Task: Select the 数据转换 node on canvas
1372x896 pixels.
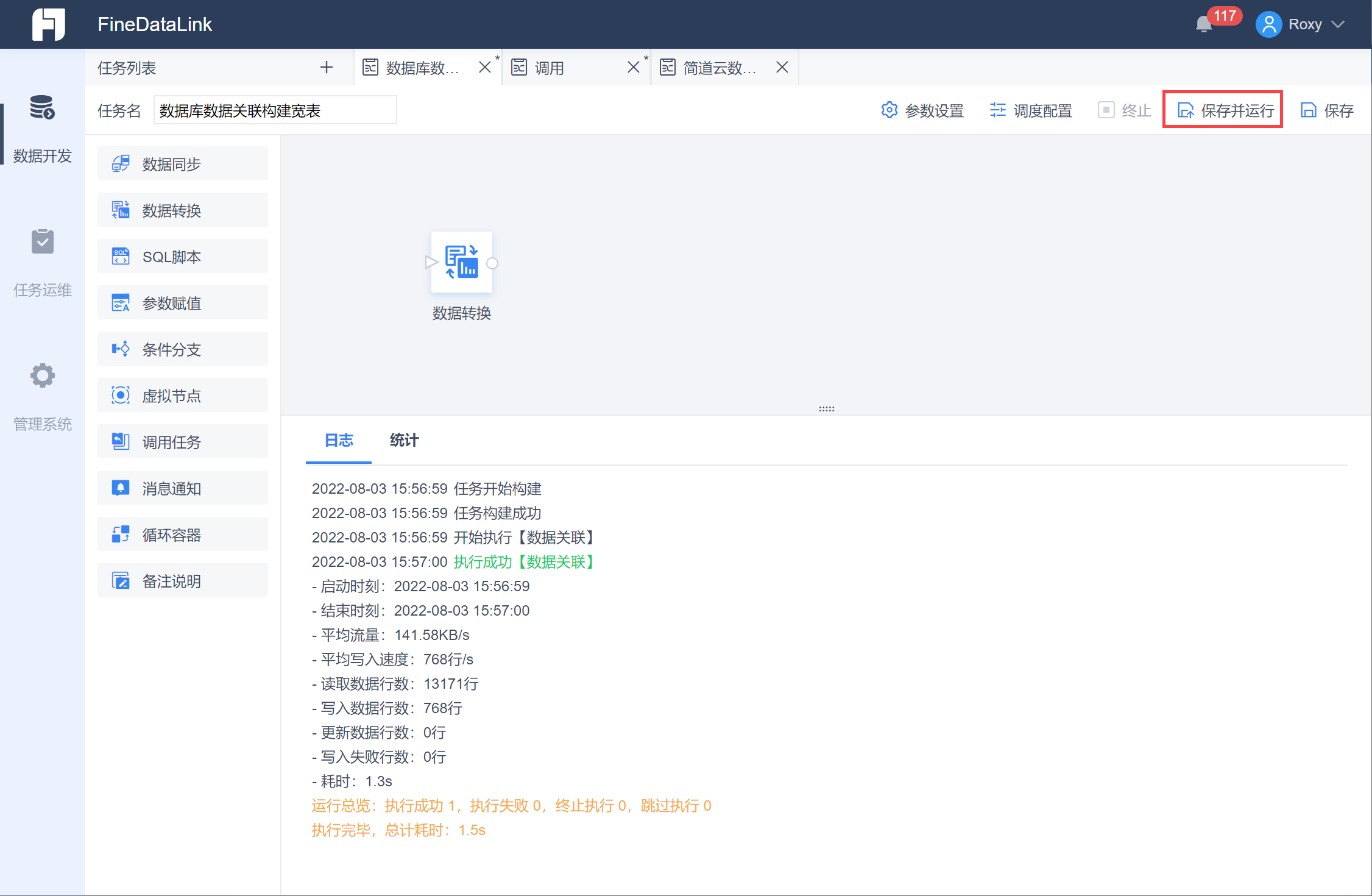Action: 462,263
